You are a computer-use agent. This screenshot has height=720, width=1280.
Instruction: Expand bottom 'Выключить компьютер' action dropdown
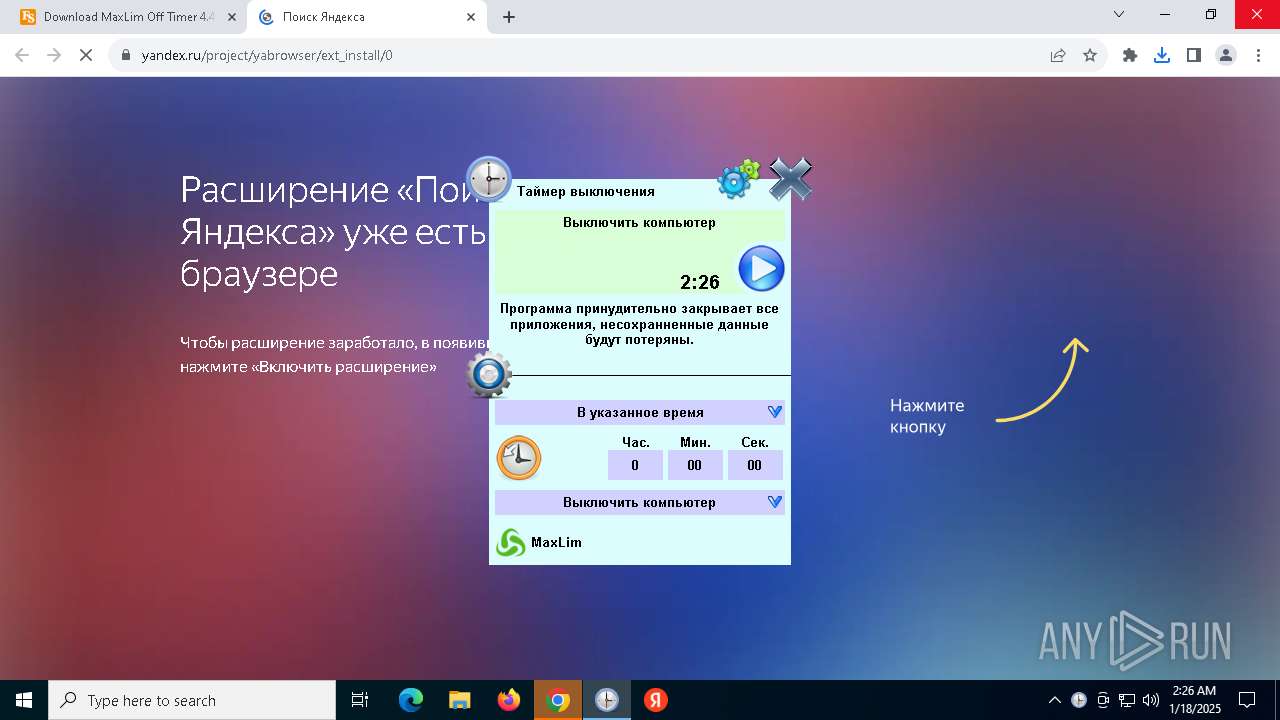[639, 502]
